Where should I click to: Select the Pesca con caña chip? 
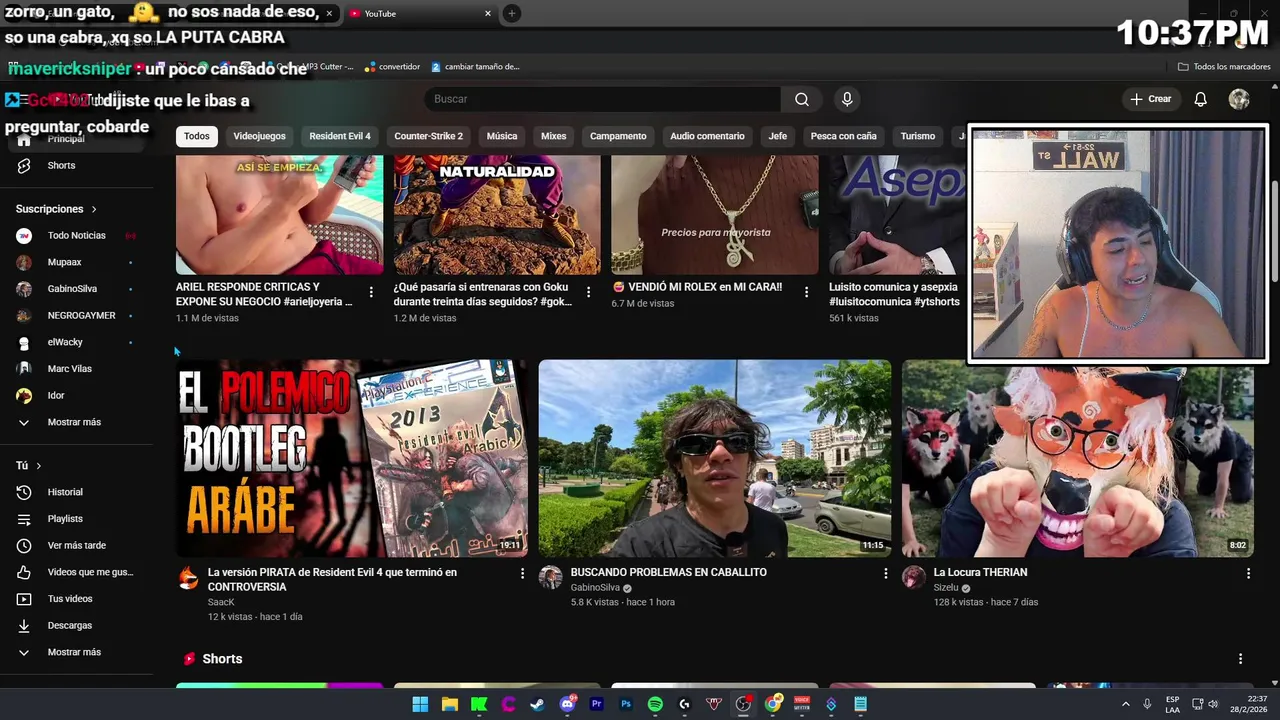843,136
